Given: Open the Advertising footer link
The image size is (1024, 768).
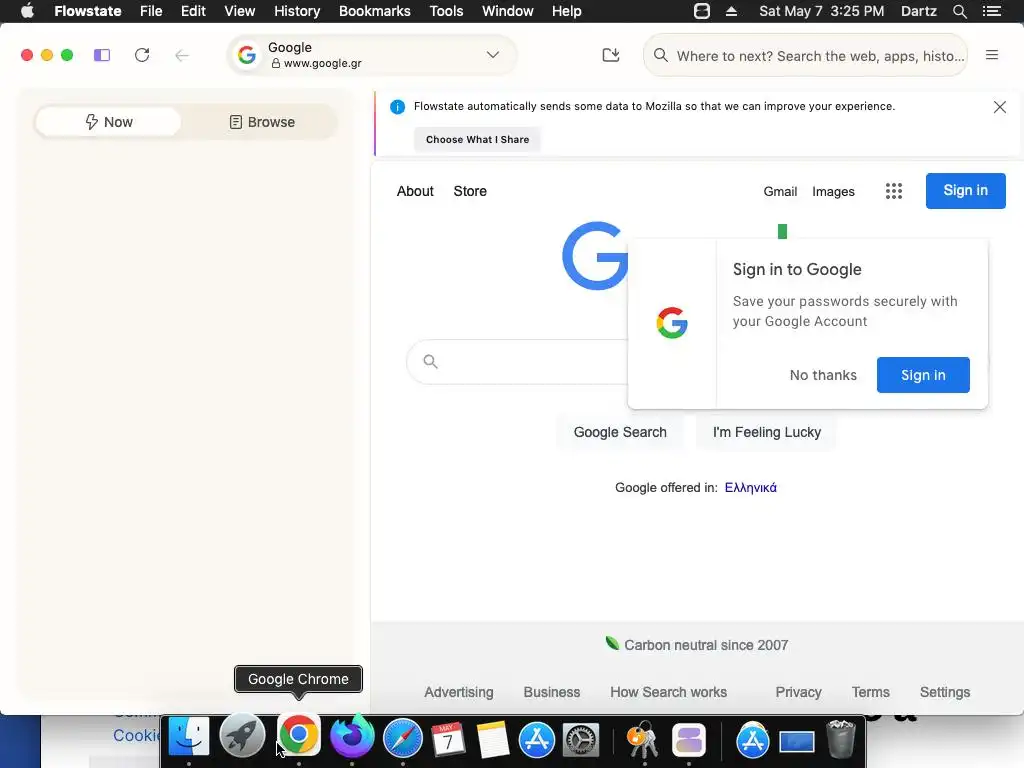Looking at the screenshot, I should [458, 692].
